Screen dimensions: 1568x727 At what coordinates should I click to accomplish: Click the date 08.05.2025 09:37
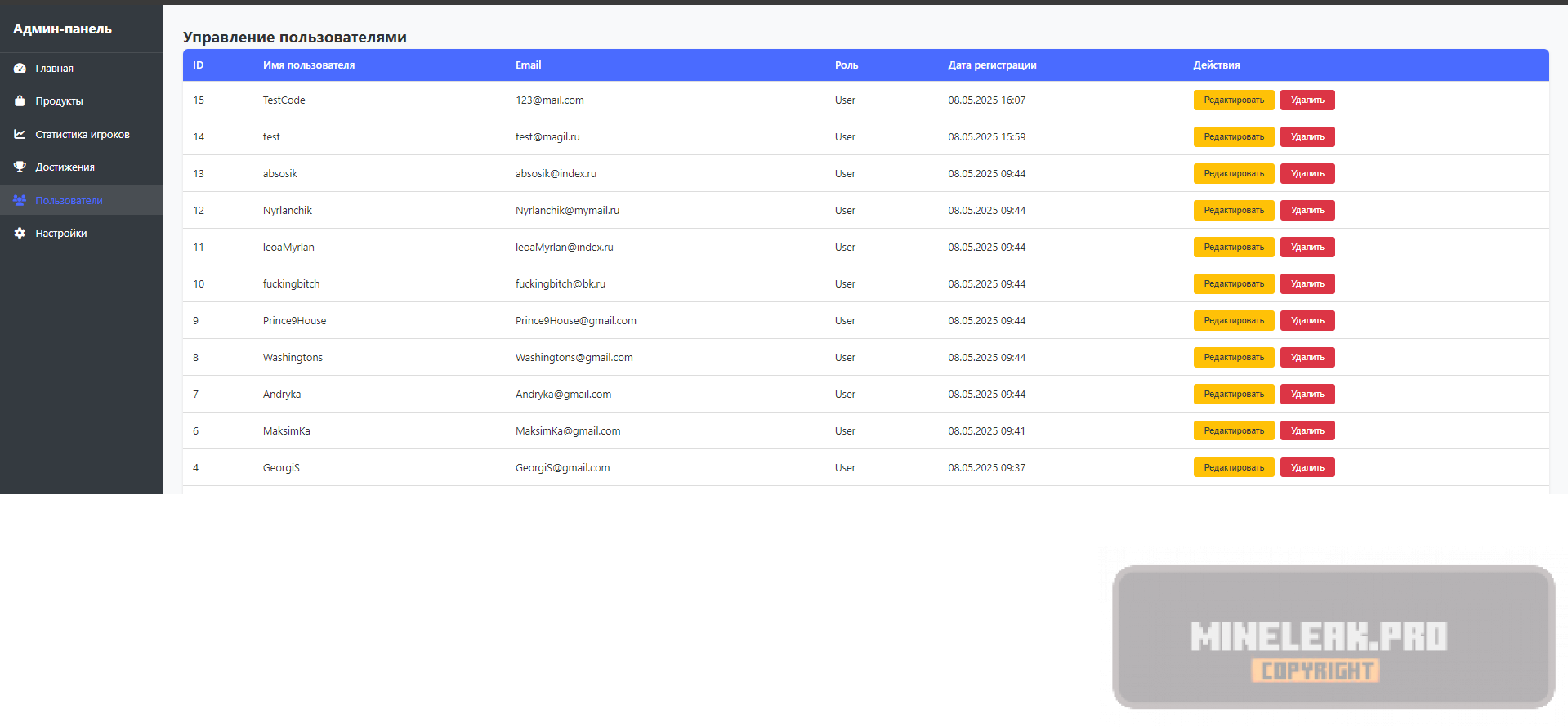(x=987, y=468)
